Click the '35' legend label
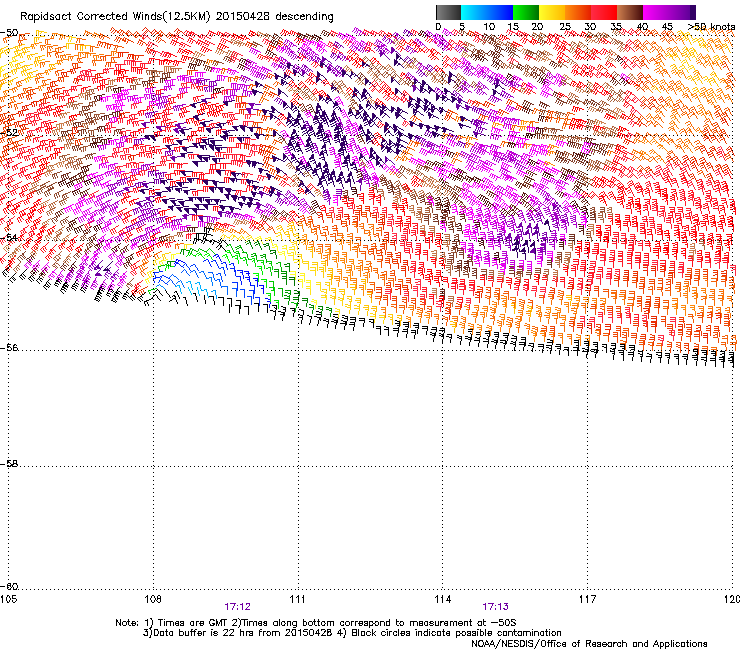 616,27
